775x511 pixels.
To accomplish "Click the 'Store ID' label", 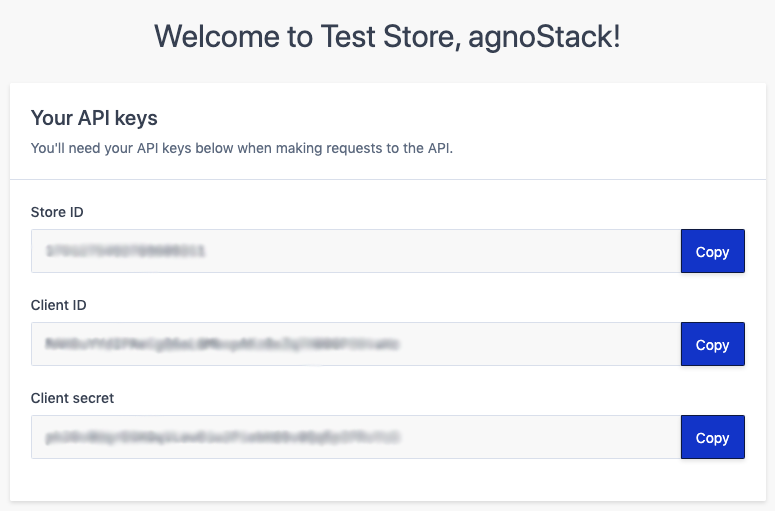I will [57, 212].
